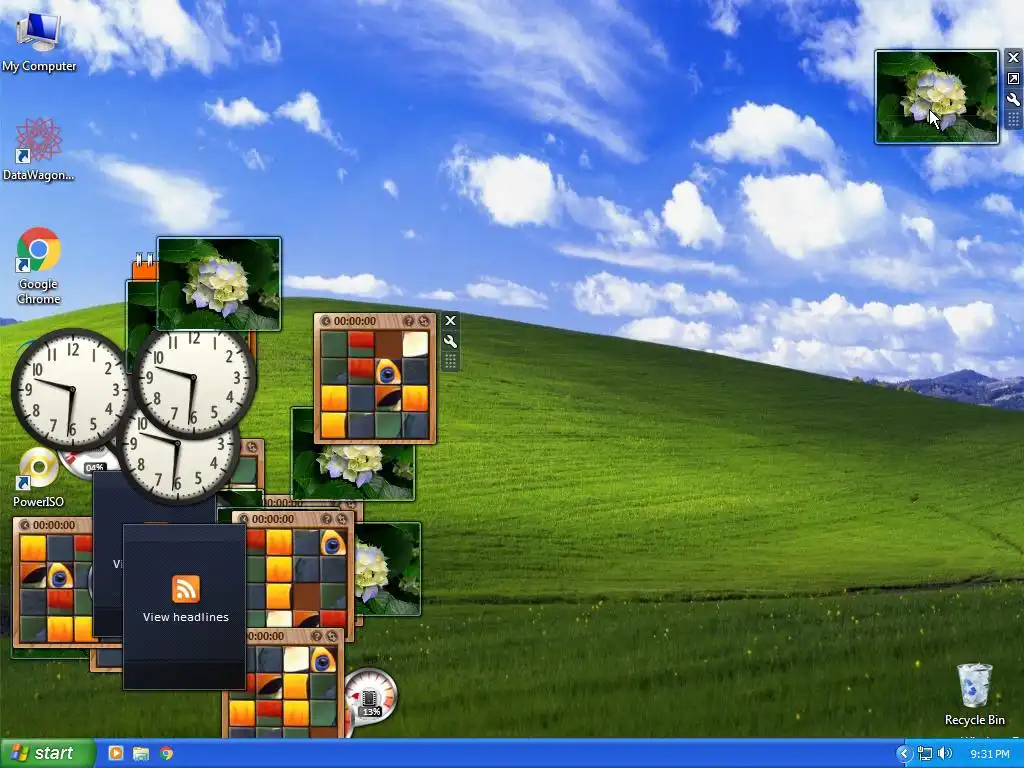Open the PowerISO desktop shortcut

click(x=39, y=477)
